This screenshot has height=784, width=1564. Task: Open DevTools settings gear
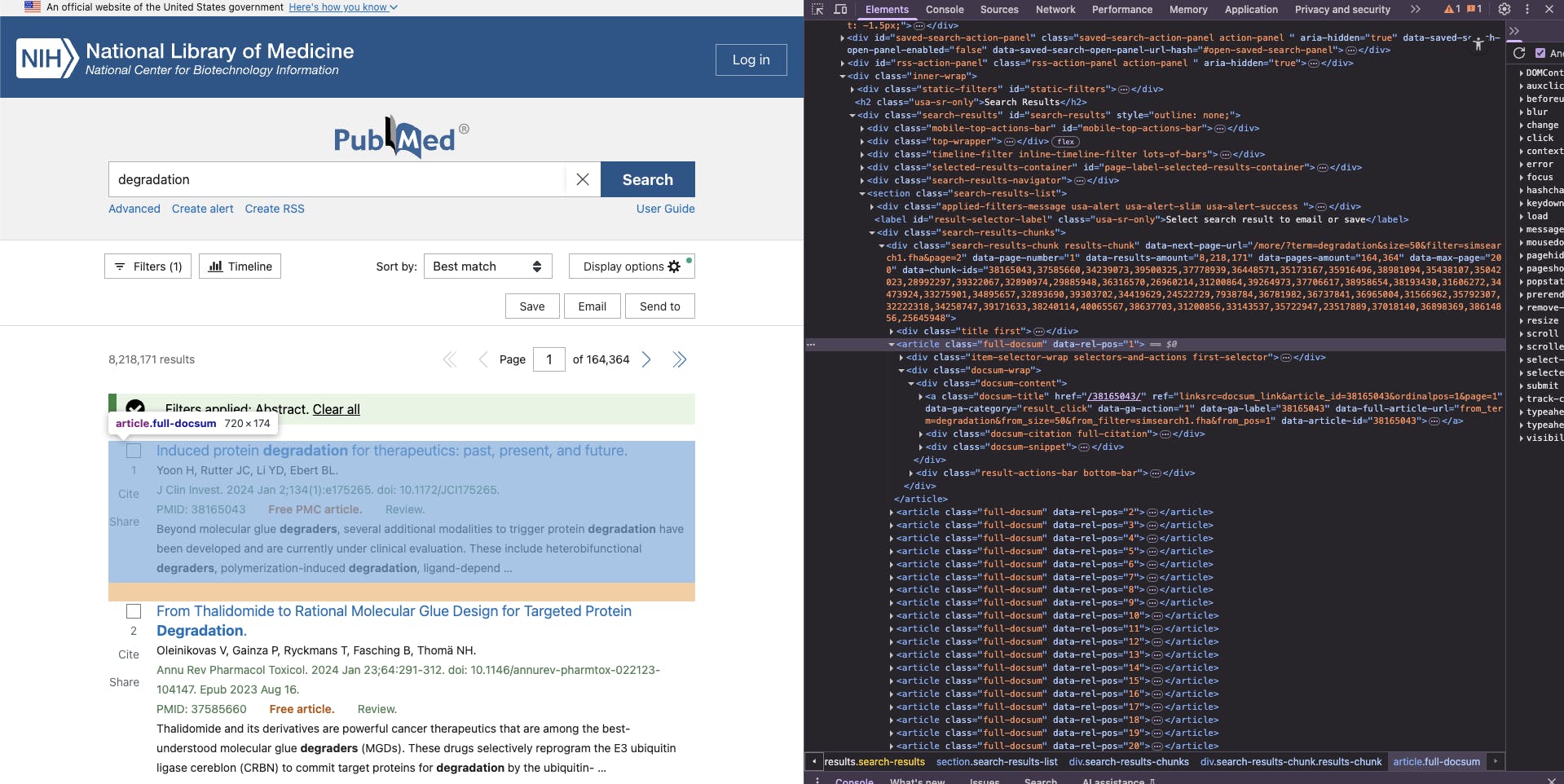[x=1505, y=10]
